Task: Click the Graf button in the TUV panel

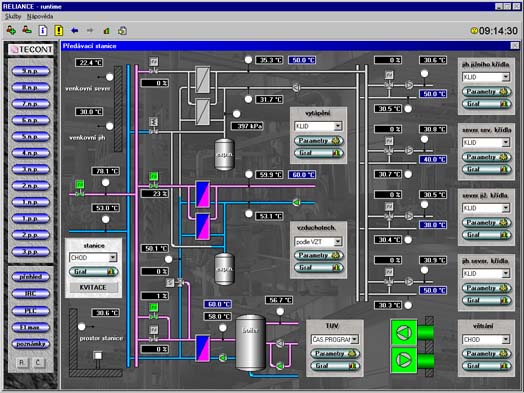Action: [335, 366]
